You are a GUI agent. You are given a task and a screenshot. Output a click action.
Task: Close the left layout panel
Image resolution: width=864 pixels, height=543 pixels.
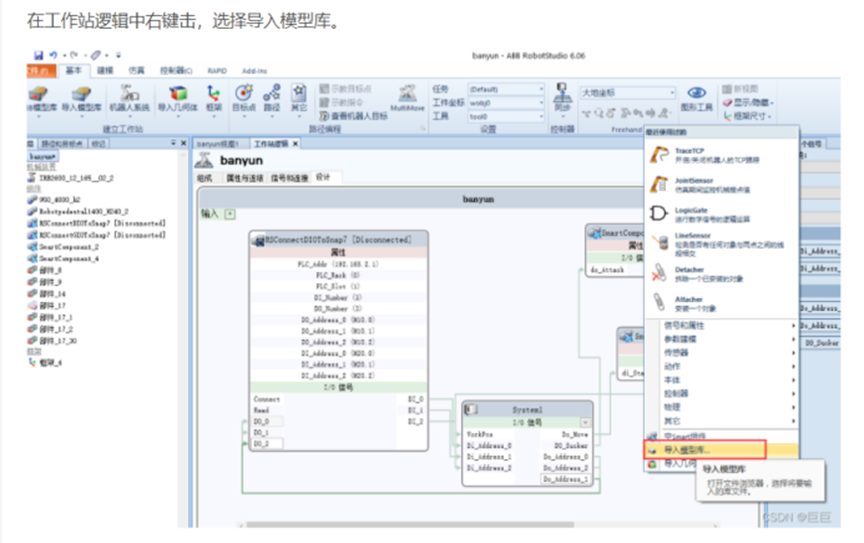[183, 143]
